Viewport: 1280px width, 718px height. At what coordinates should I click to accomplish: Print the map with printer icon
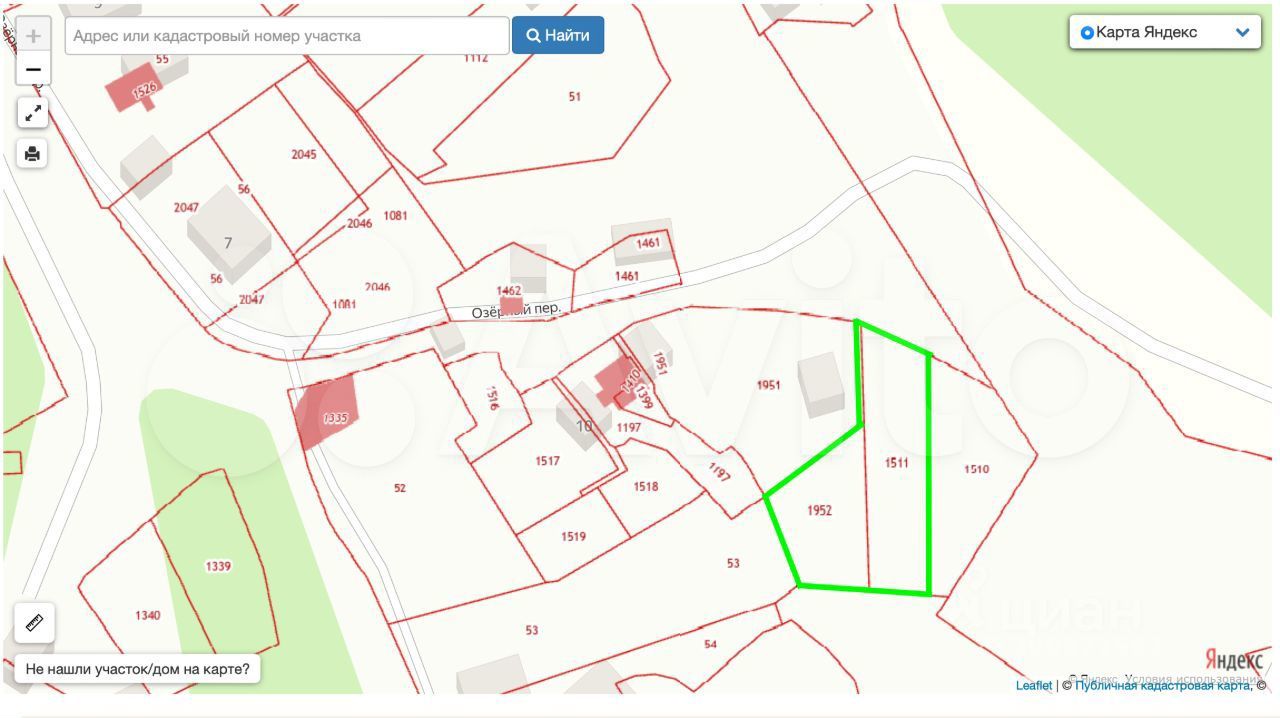(33, 153)
